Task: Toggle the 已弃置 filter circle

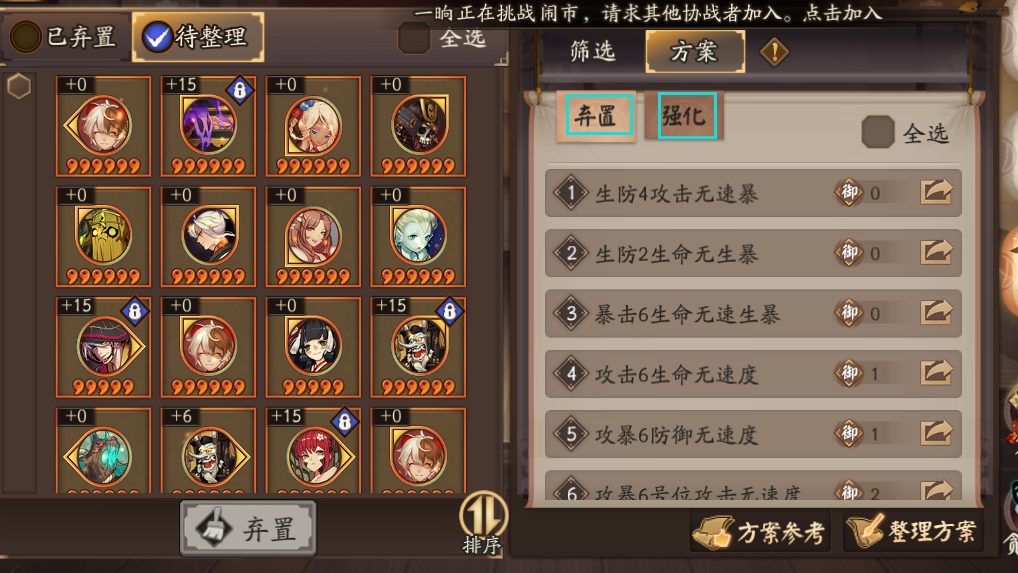Action: (x=25, y=37)
